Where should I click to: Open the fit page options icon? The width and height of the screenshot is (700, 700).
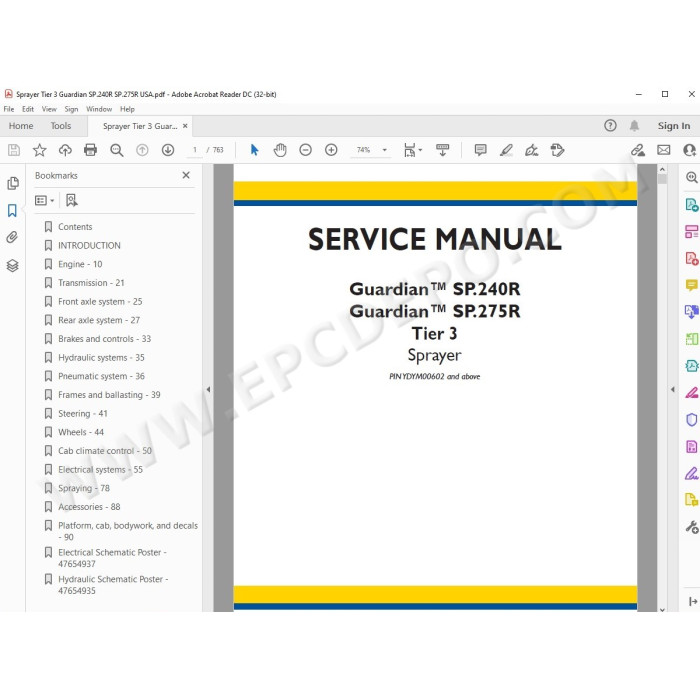tap(412, 150)
